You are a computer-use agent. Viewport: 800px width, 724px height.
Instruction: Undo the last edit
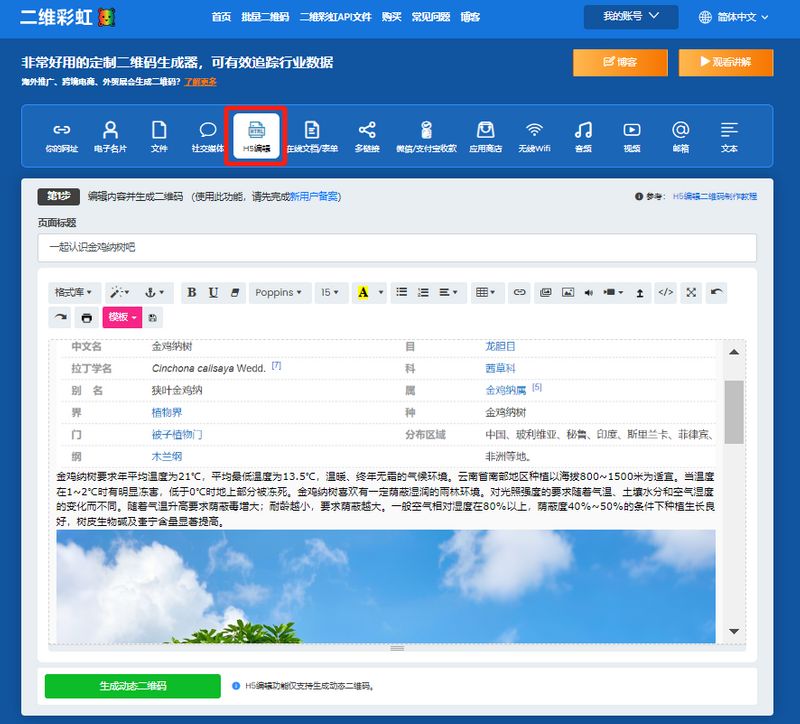716,292
